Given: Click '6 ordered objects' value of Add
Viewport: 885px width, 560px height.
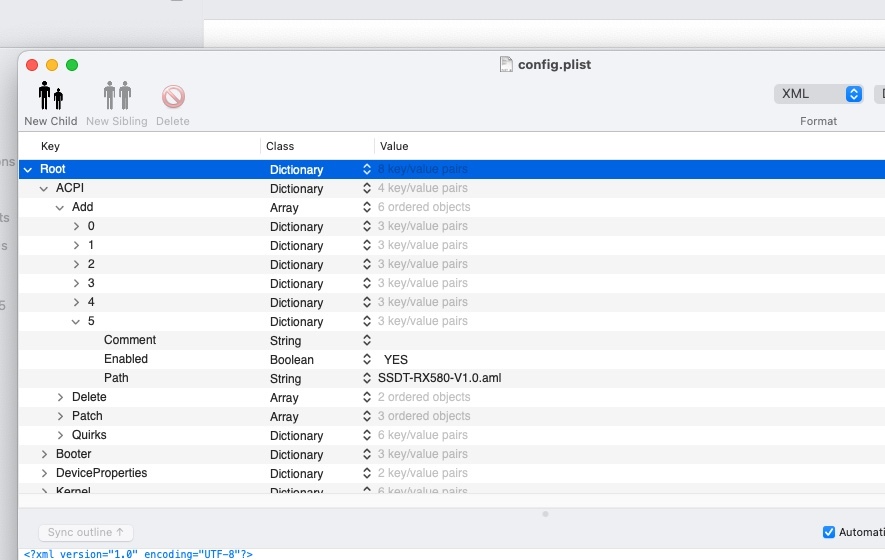Looking at the screenshot, I should (424, 207).
